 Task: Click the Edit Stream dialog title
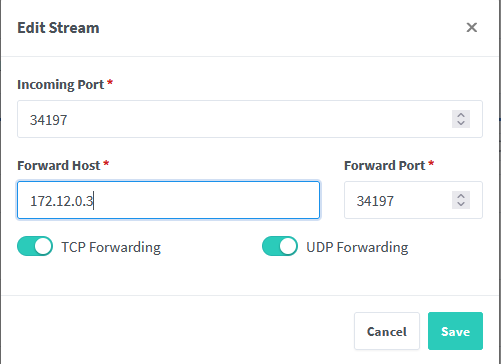(x=58, y=28)
